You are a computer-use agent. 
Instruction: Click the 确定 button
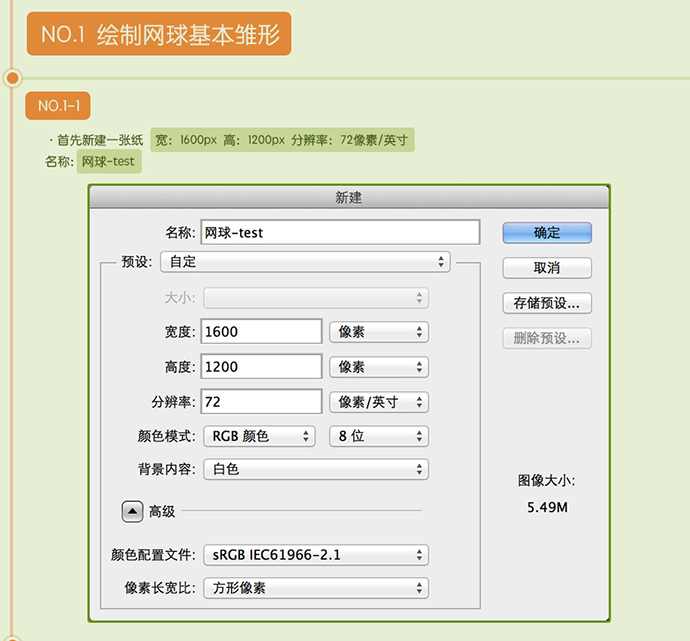coord(547,233)
